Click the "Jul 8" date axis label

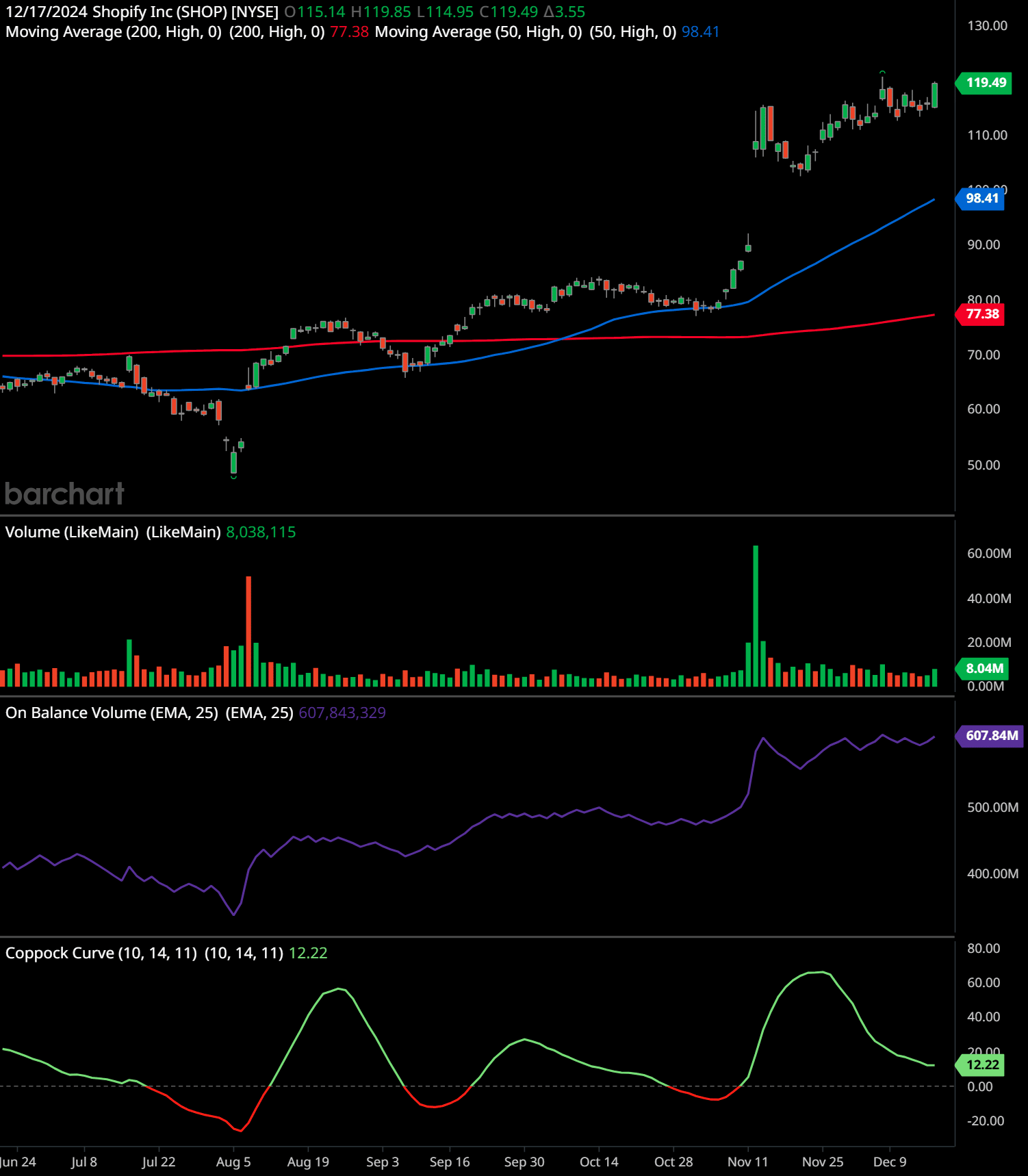[84, 1162]
